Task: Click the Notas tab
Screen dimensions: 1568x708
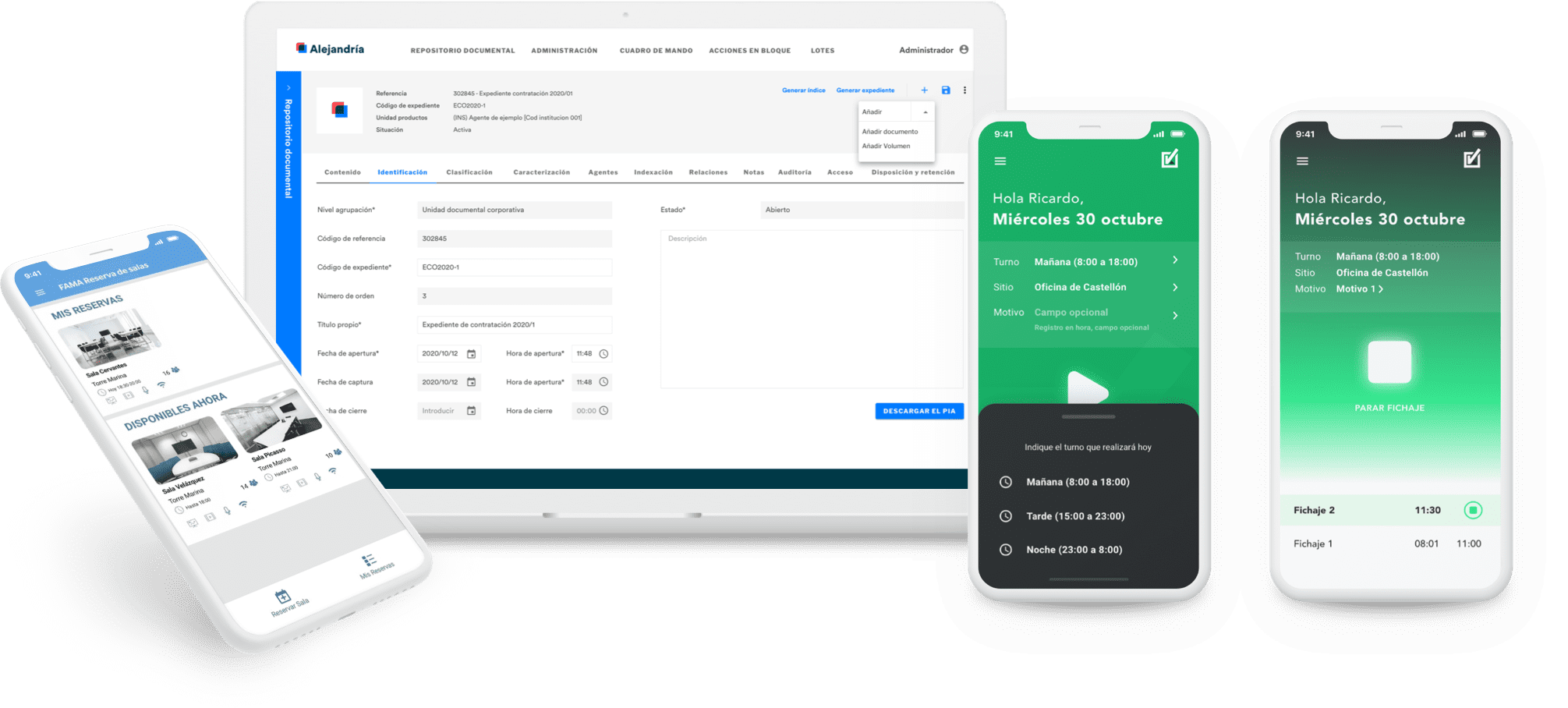Action: pos(753,172)
